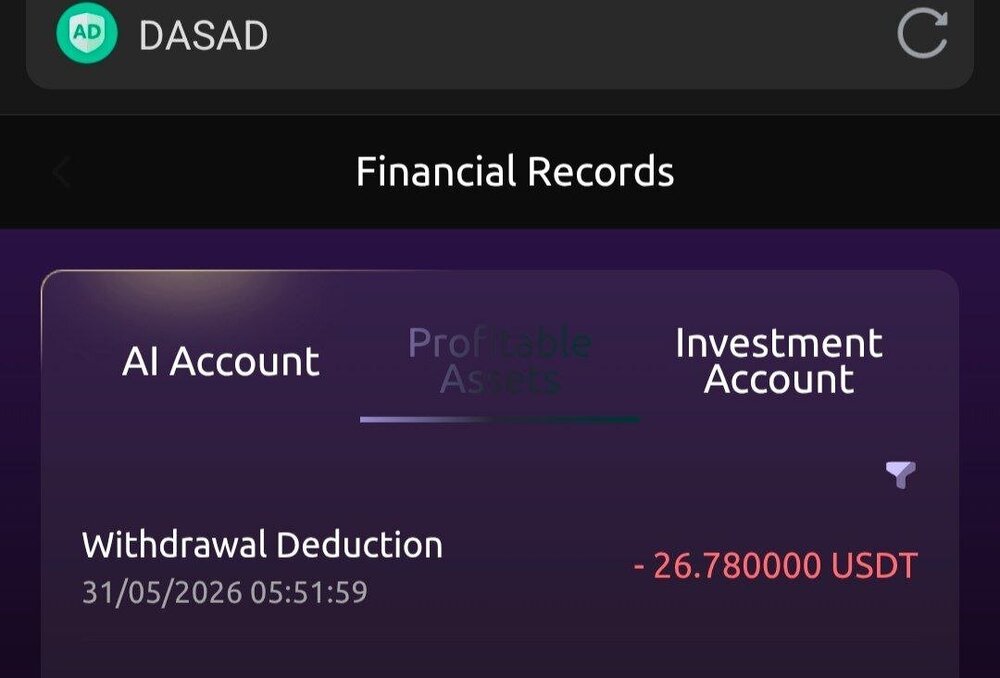
Task: Tap the green AD shield icon
Action: pyautogui.click(x=87, y=33)
